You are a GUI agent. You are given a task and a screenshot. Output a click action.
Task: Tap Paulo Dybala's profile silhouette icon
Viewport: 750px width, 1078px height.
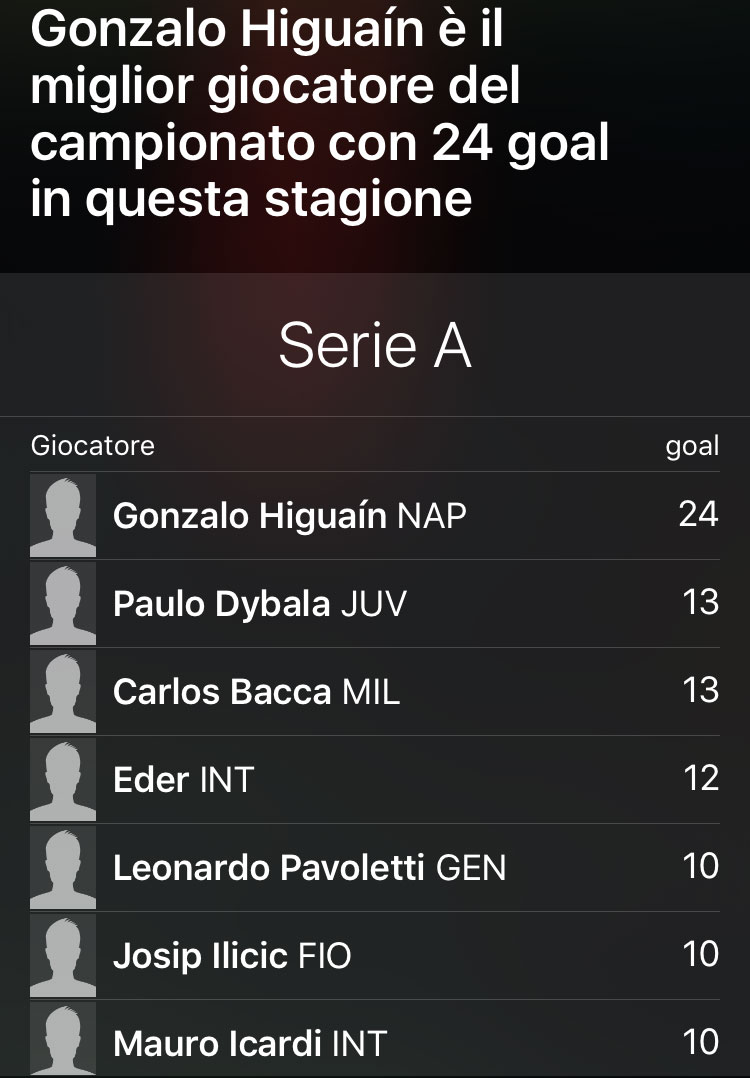point(63,604)
